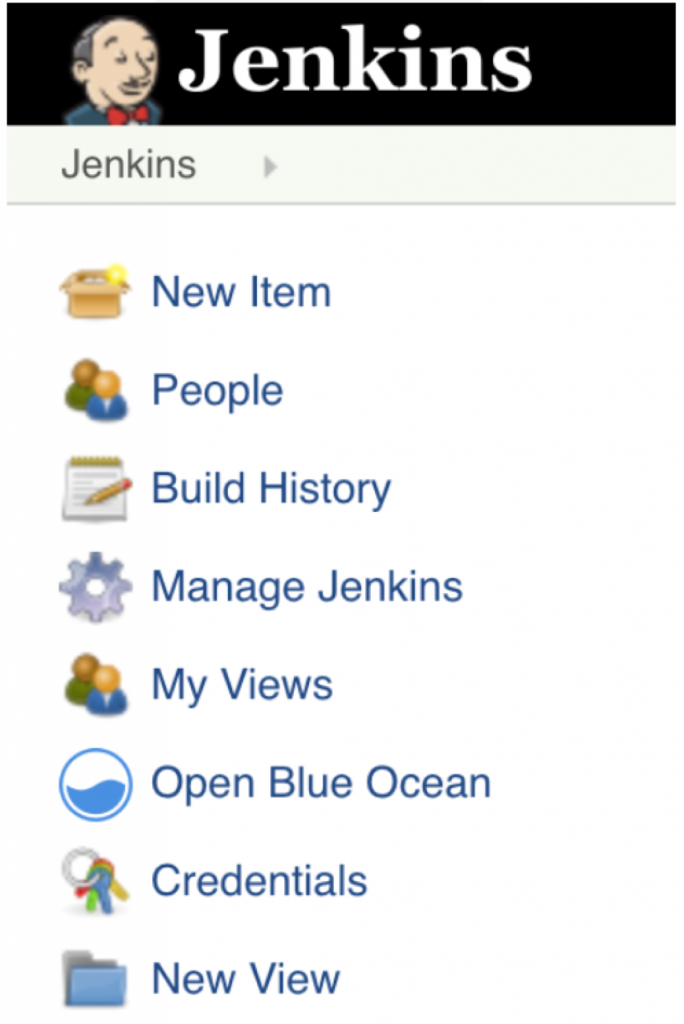Open the New Item link

click(x=241, y=291)
